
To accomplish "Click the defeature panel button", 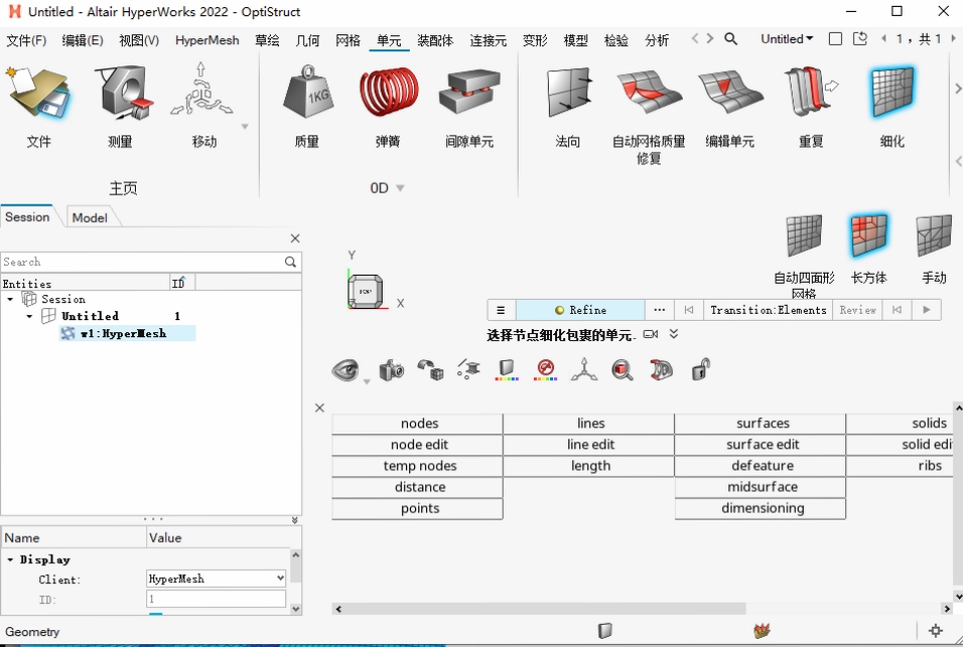I will click(x=760, y=466).
